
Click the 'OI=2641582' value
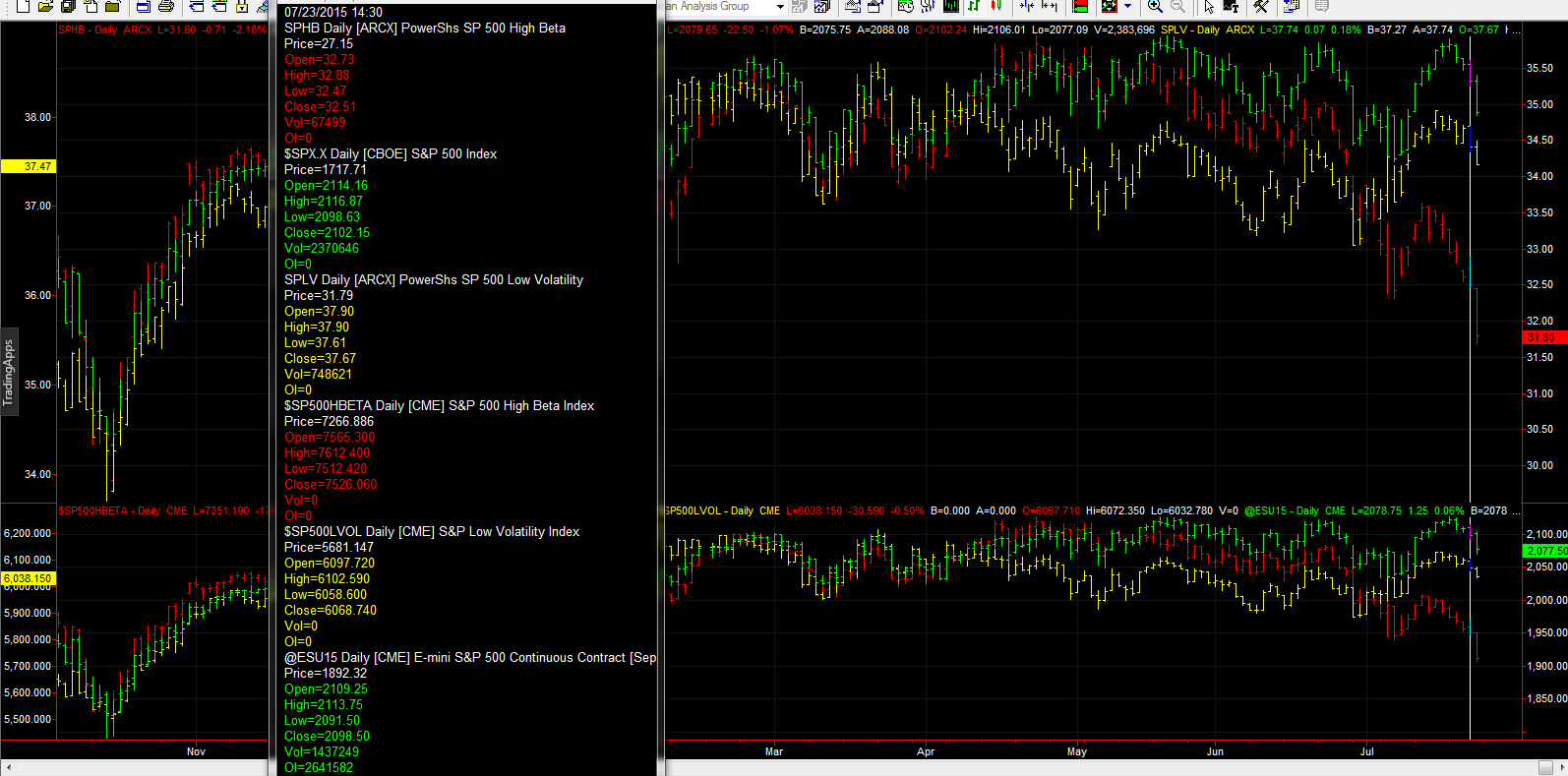click(x=319, y=767)
